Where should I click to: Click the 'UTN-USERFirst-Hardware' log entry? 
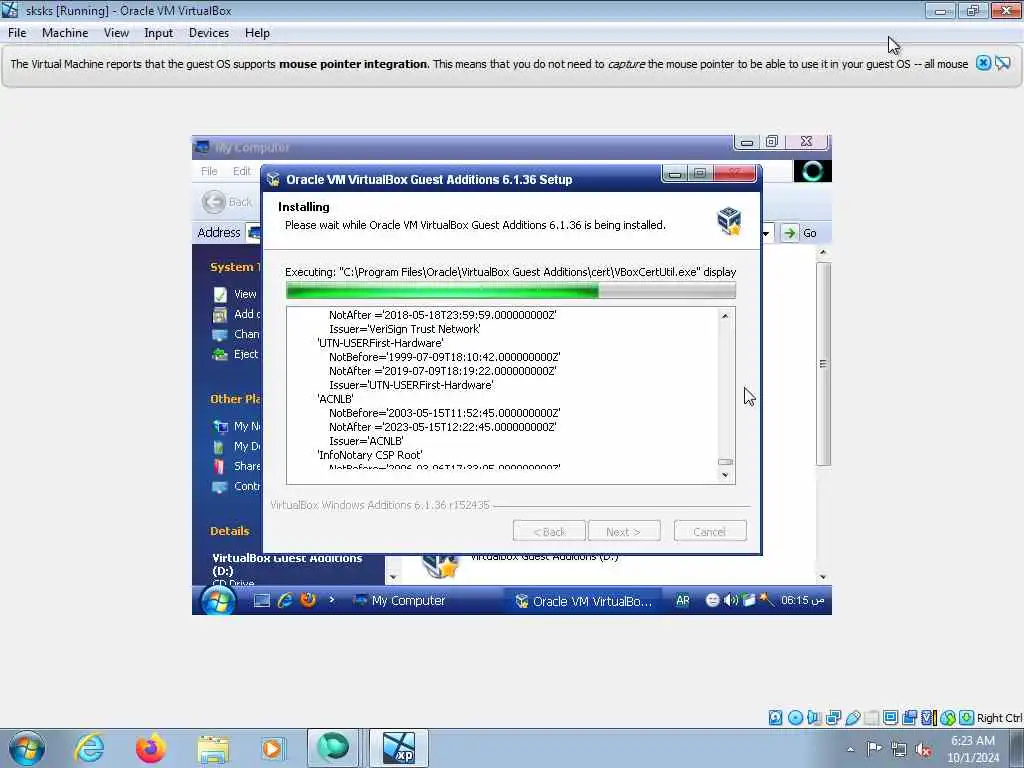point(380,343)
